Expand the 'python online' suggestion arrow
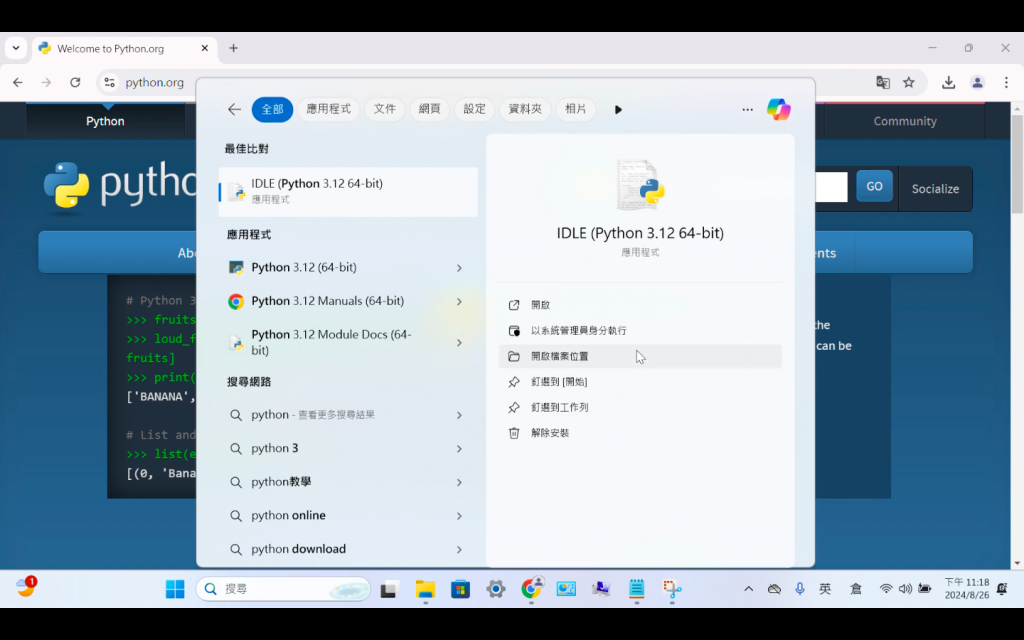The height and width of the screenshot is (640, 1024). click(459, 516)
